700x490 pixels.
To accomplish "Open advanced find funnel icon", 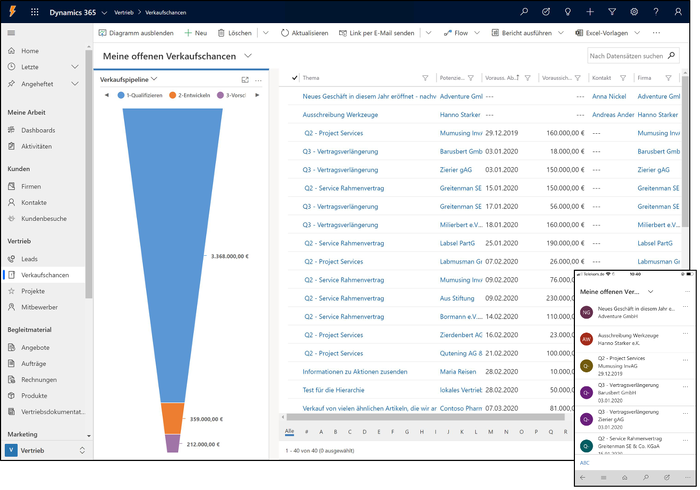I will (612, 12).
